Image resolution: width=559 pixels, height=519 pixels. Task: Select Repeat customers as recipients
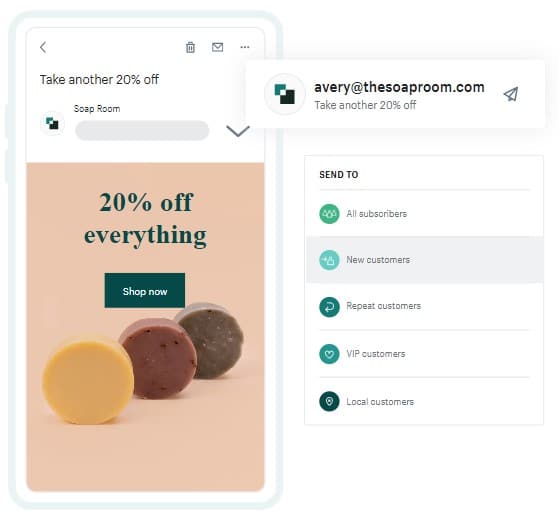(425, 307)
